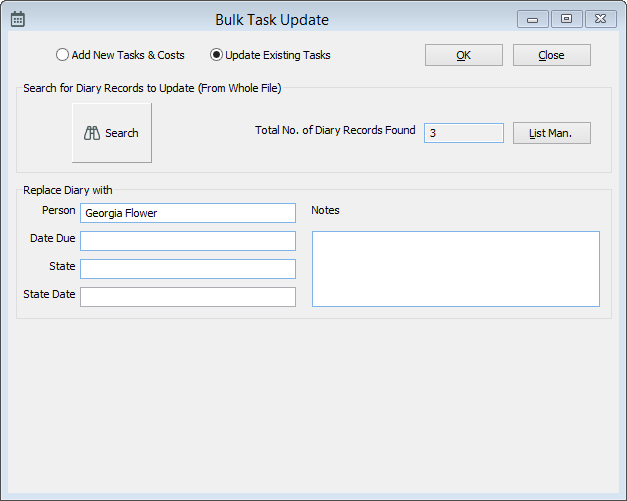
Task: Maximize the Bulk Task Update window
Action: click(567, 19)
